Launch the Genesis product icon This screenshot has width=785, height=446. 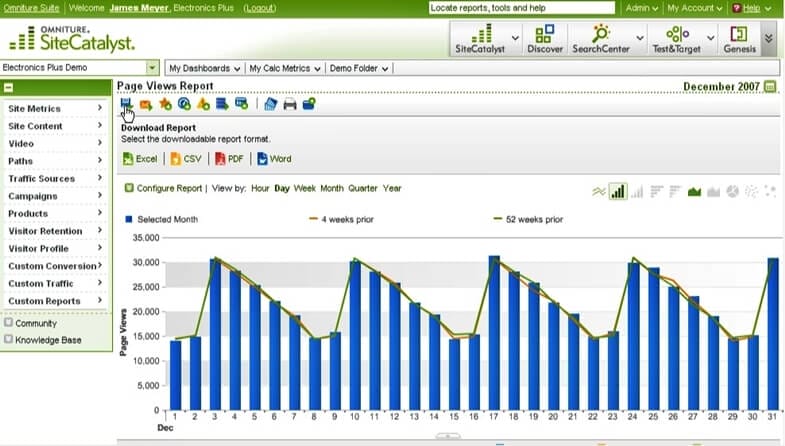click(x=738, y=39)
